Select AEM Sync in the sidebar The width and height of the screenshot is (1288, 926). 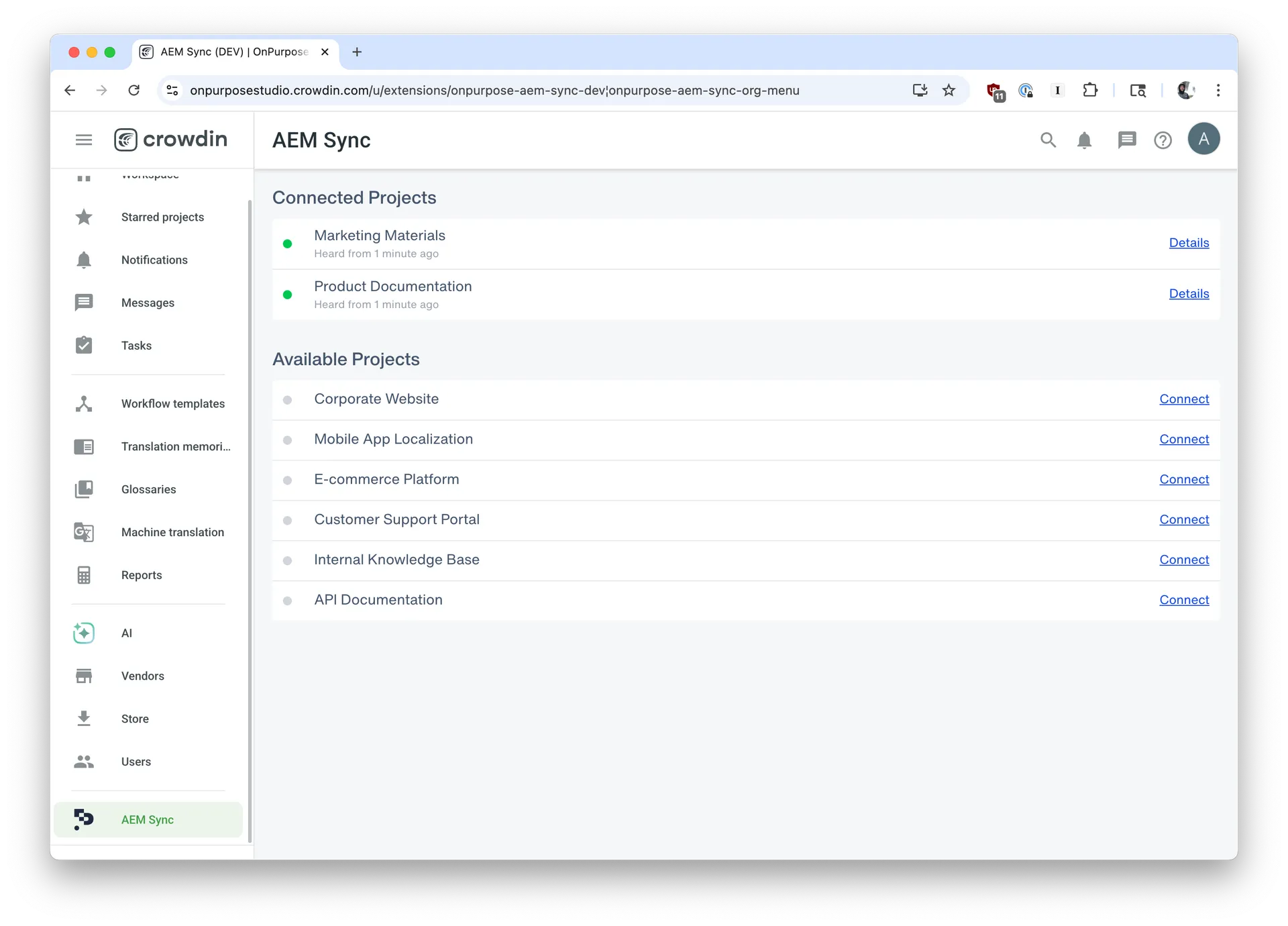[149, 819]
